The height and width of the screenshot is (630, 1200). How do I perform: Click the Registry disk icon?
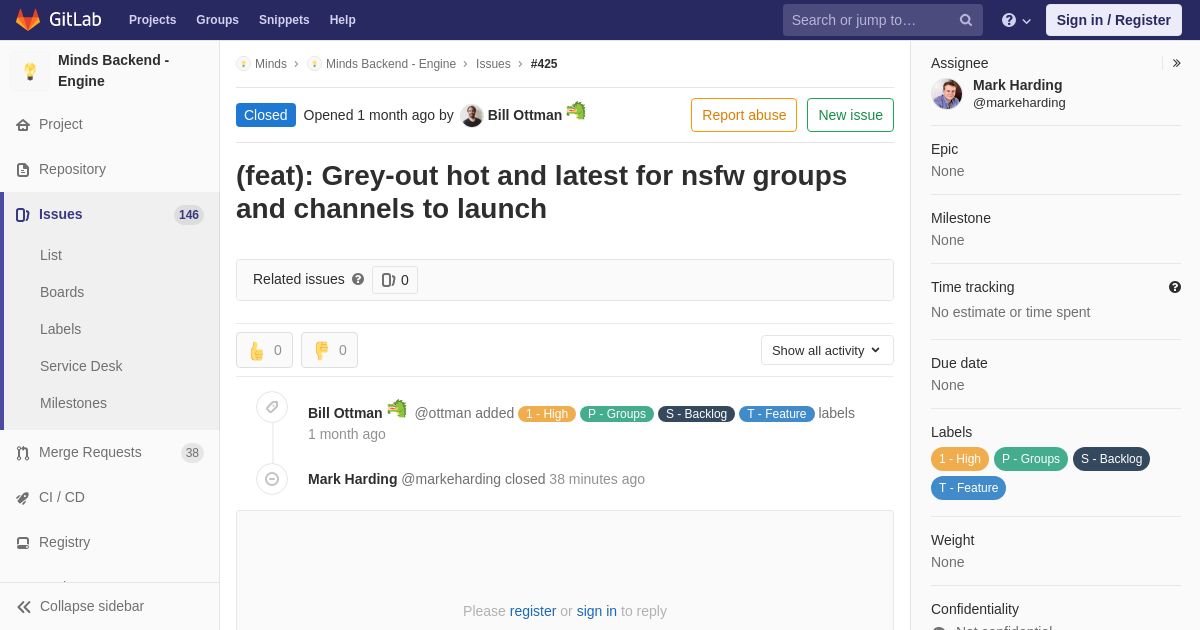point(23,543)
